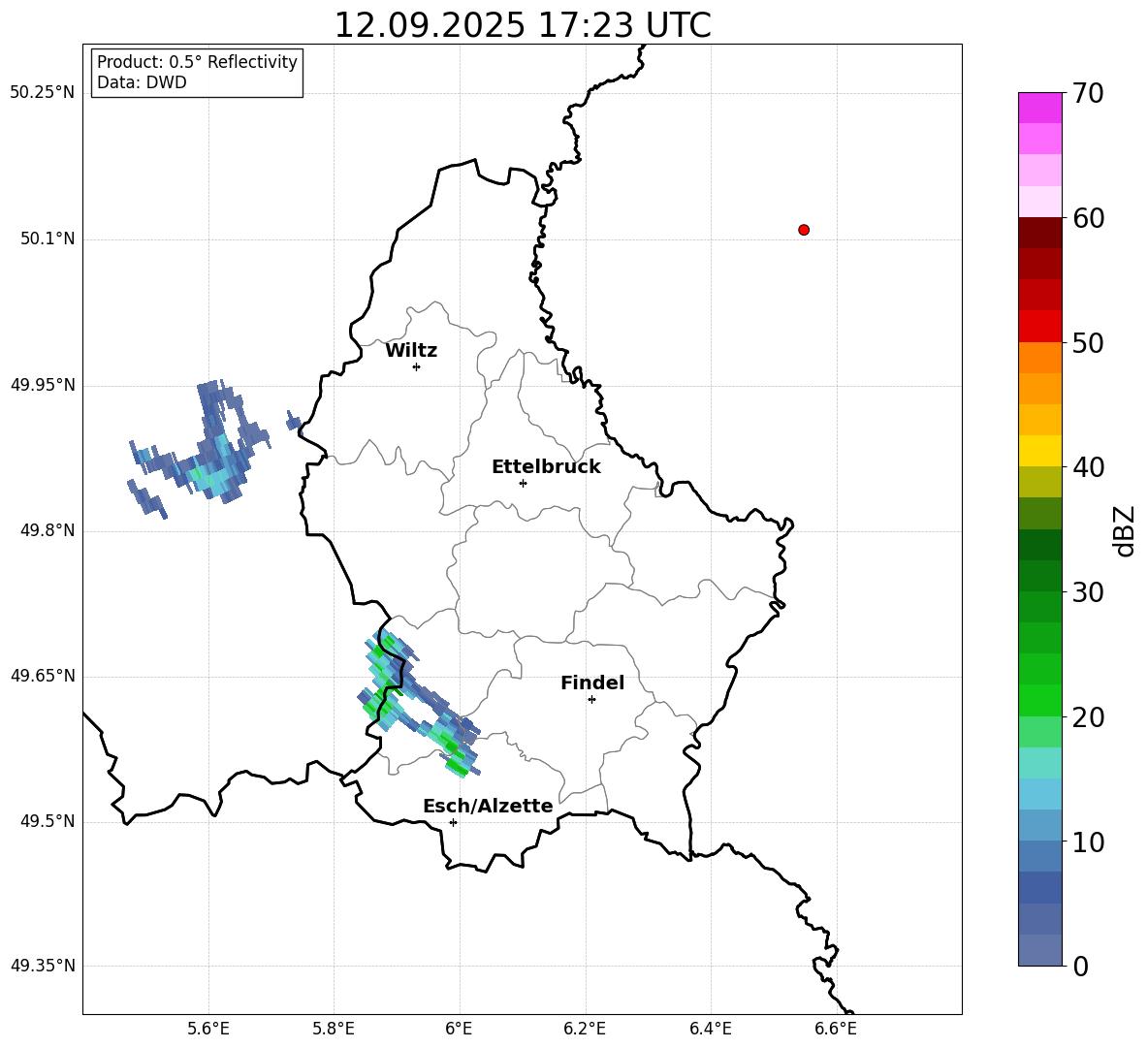Screen dimensions: 1148x1048
Task: Click the 6.6°E longitude label
Action: 836,1029
